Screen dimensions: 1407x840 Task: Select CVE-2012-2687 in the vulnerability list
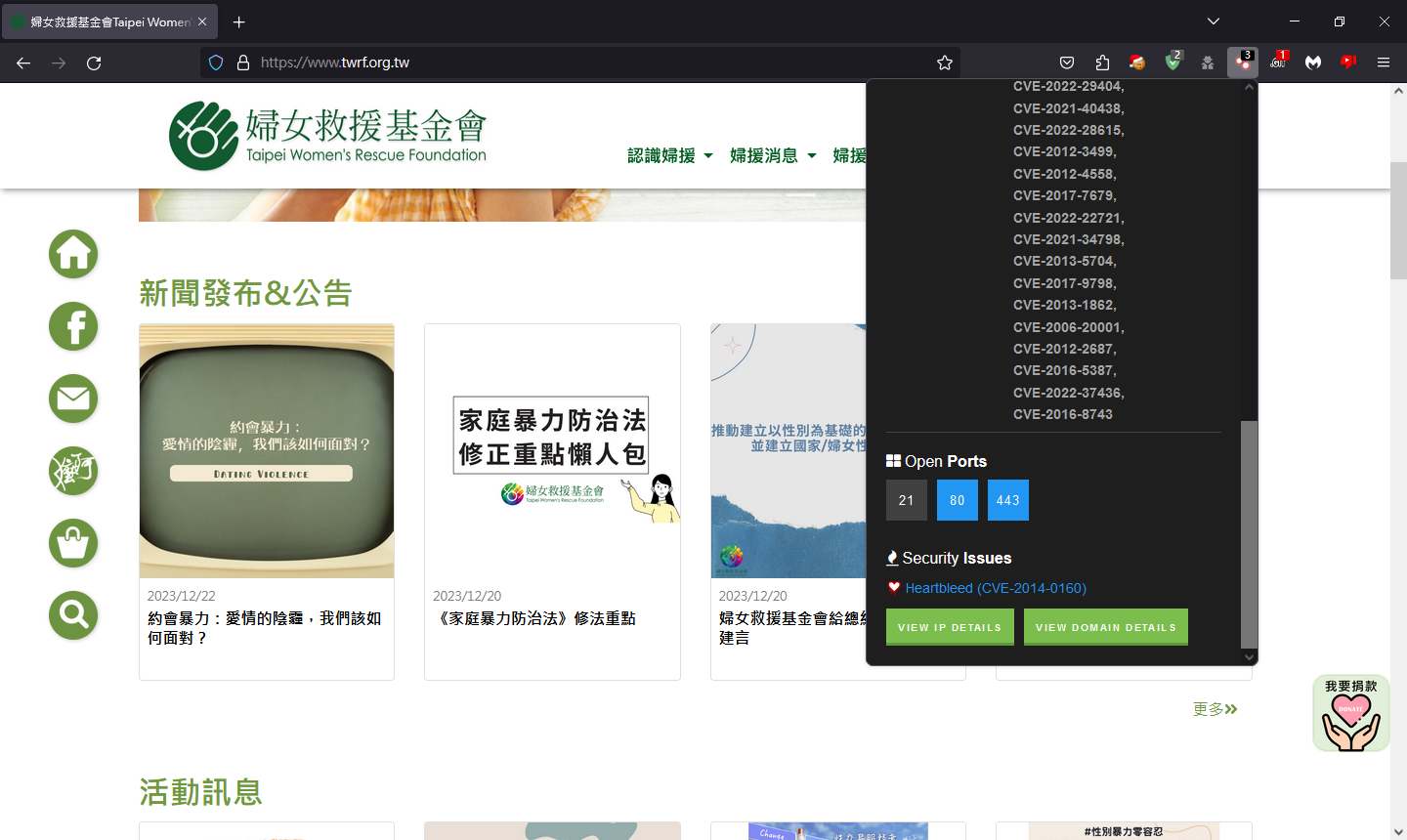point(1065,349)
